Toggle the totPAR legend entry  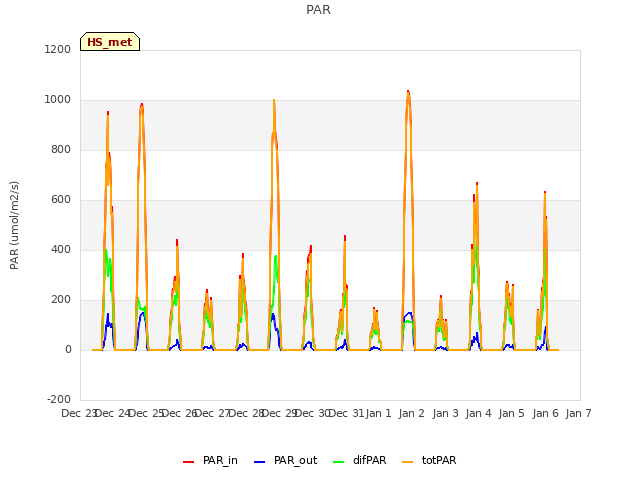[x=429, y=460]
